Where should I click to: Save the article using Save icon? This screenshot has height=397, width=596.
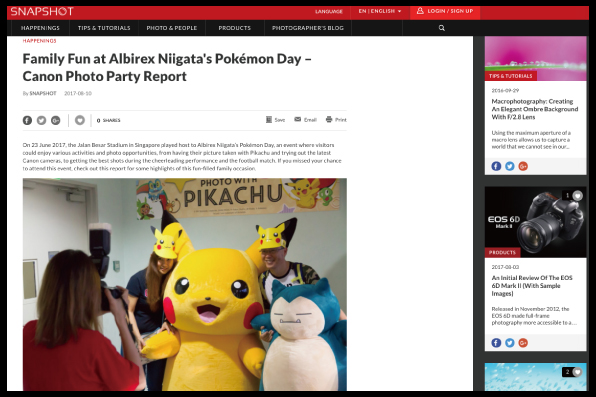click(275, 119)
